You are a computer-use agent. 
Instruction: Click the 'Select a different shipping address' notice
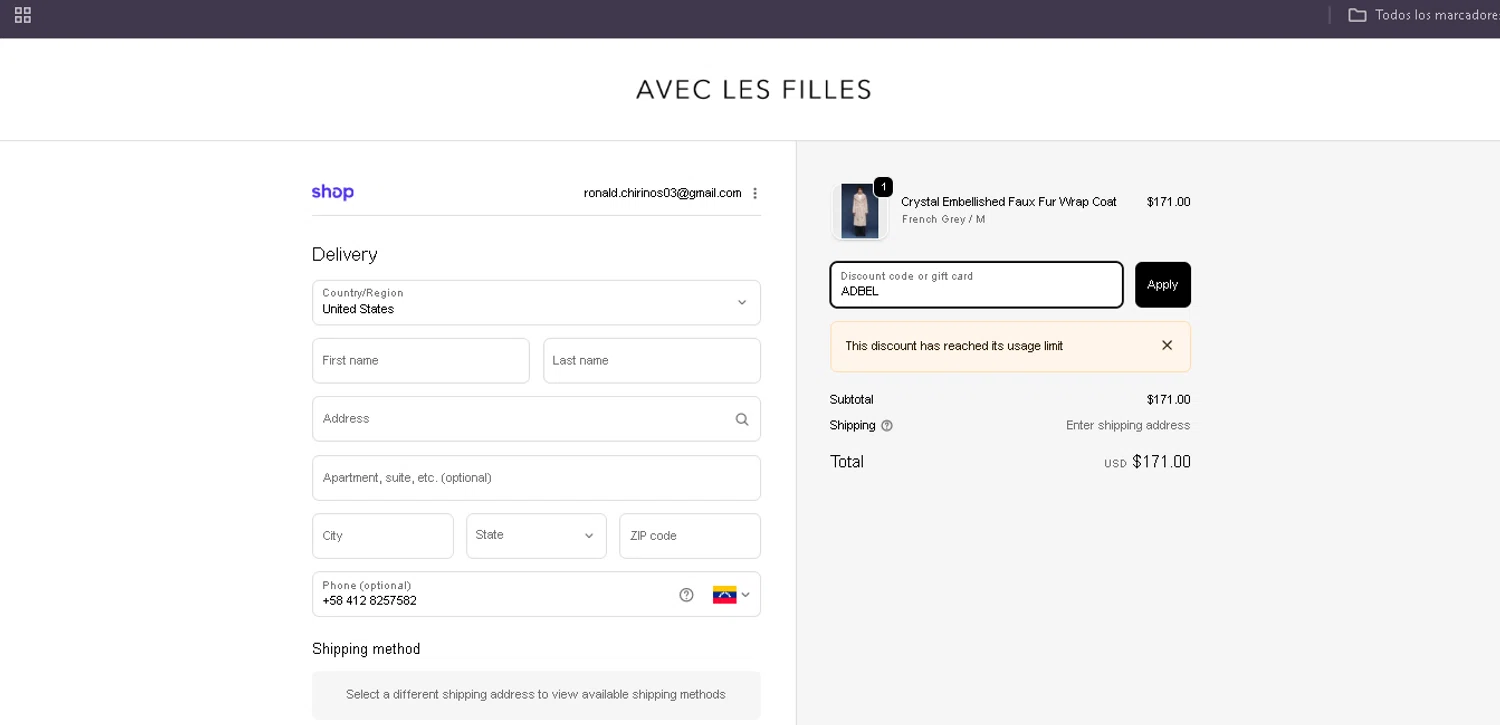[x=536, y=694]
